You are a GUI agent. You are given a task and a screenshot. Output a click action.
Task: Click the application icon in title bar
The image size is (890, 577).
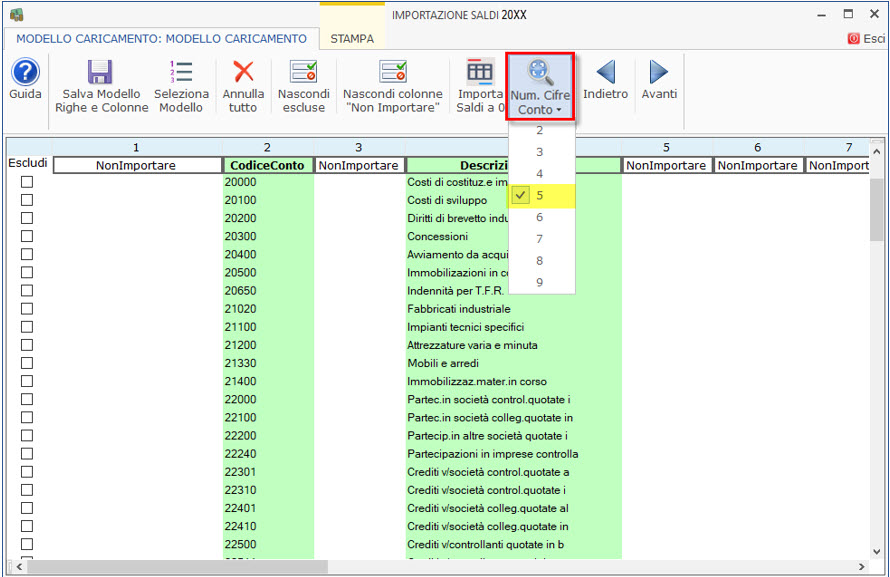[x=16, y=15]
